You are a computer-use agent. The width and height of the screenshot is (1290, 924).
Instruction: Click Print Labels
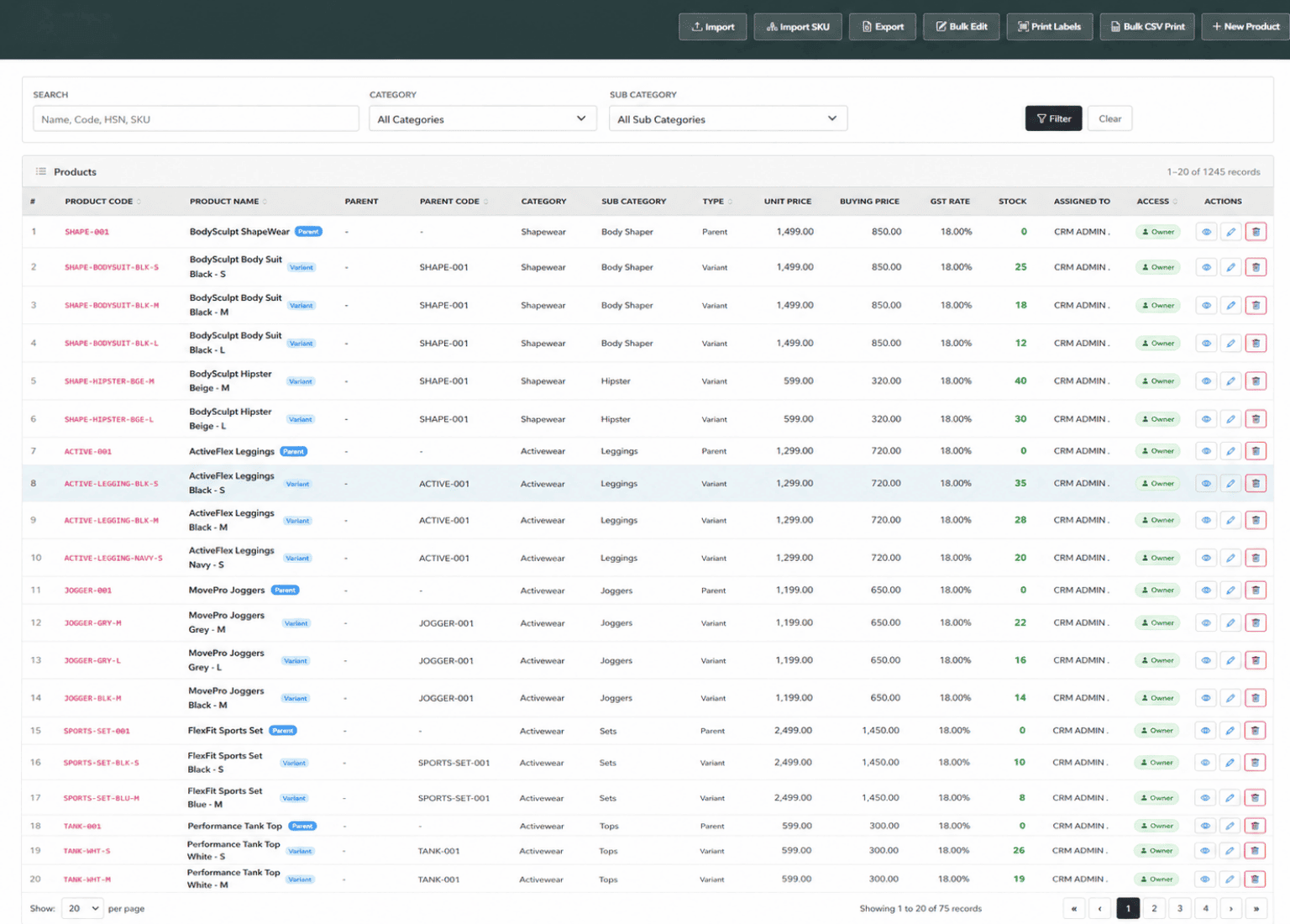pos(1050,27)
